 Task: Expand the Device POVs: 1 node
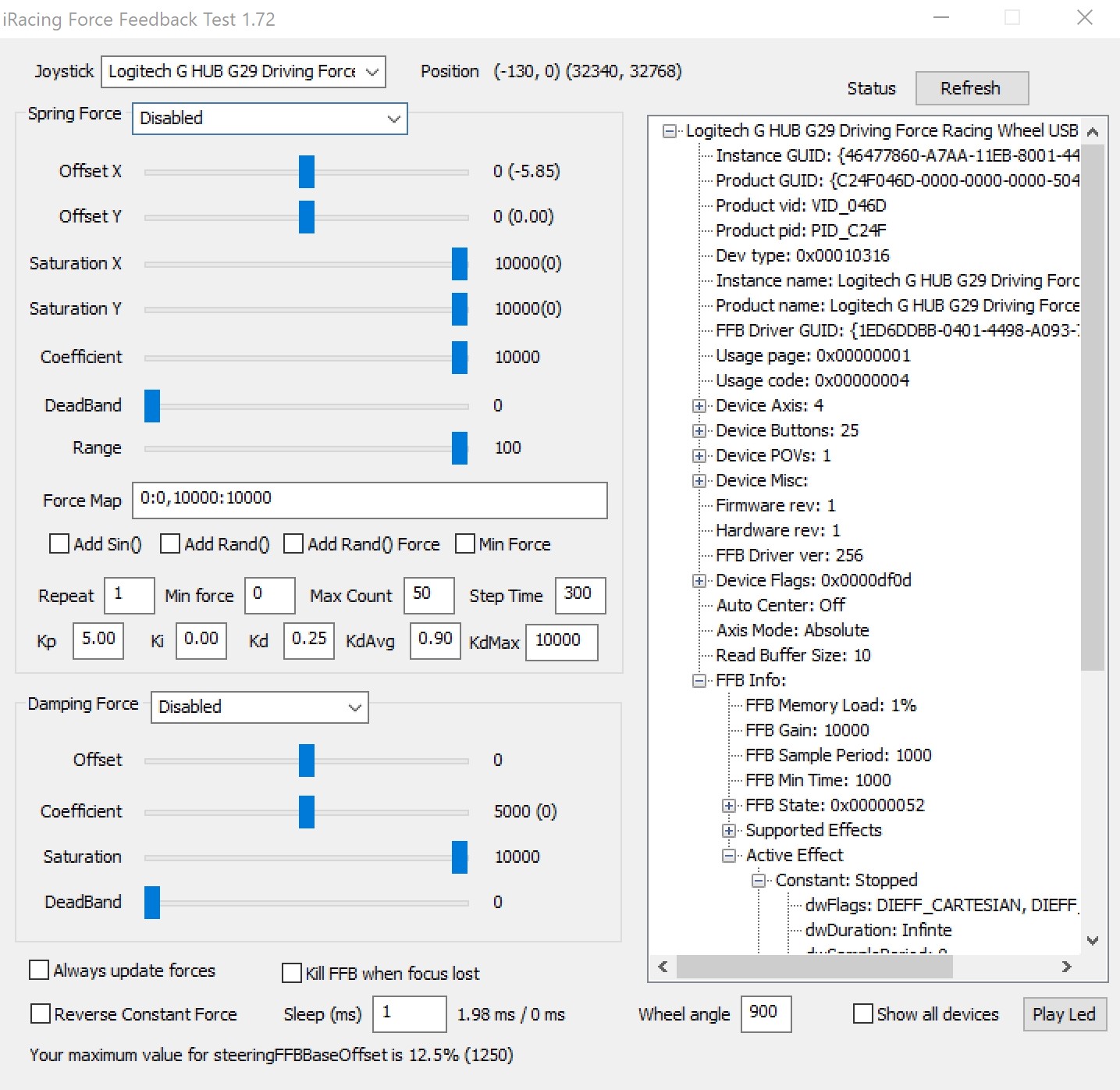click(699, 456)
